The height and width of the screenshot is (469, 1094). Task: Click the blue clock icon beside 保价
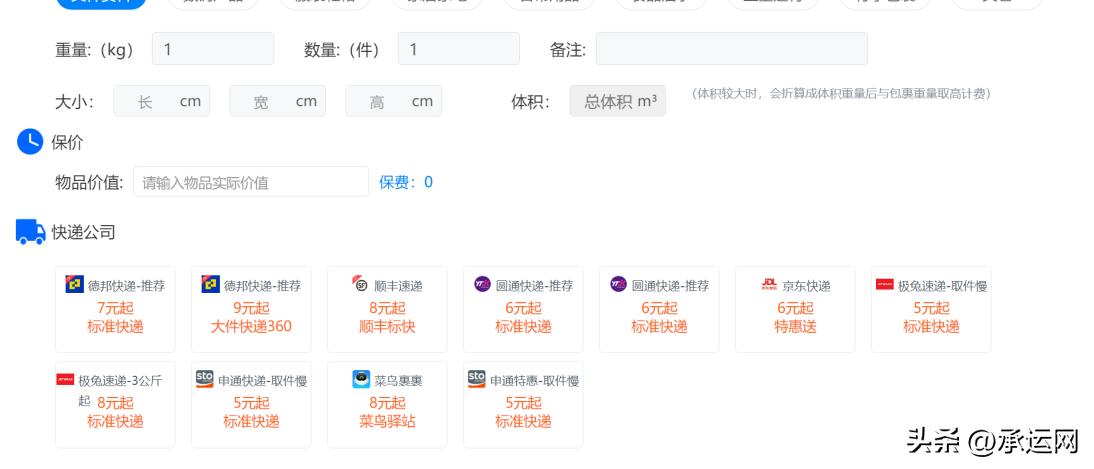[30, 142]
